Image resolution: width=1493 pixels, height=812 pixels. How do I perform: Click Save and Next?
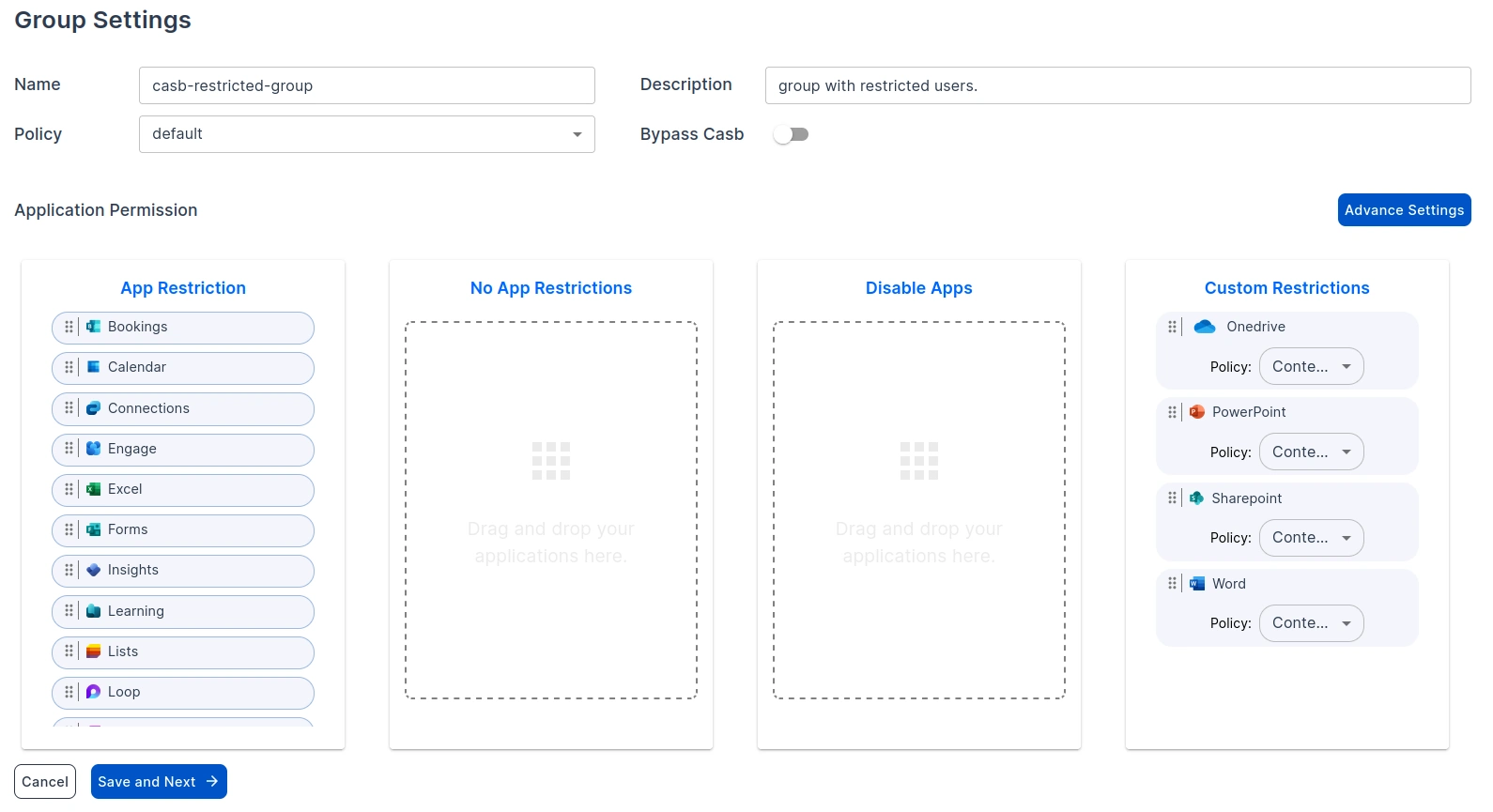[159, 782]
